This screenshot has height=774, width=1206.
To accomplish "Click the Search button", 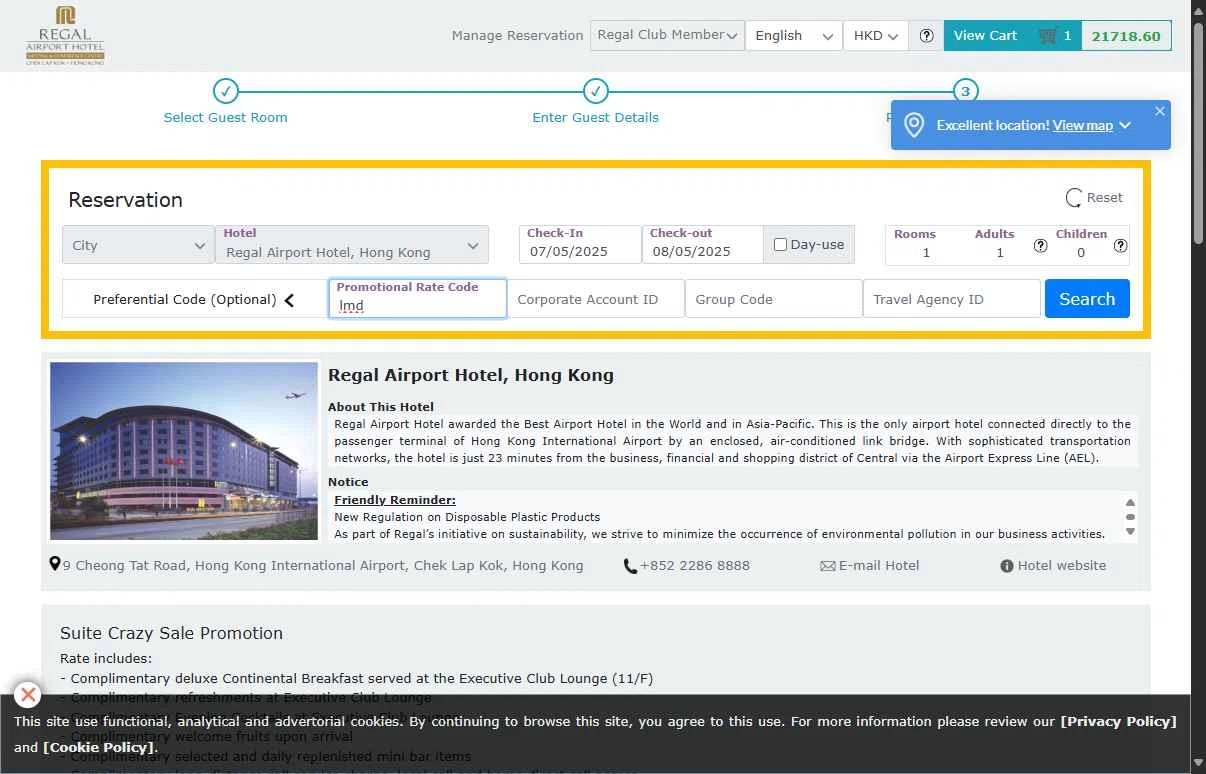I will (1087, 299).
